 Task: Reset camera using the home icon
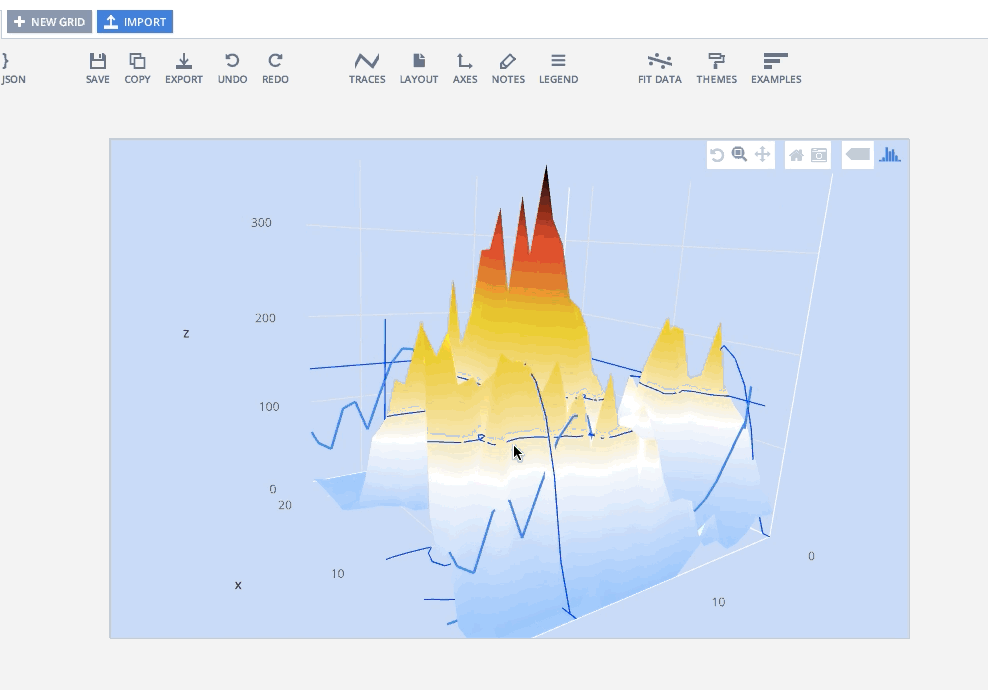coord(796,154)
